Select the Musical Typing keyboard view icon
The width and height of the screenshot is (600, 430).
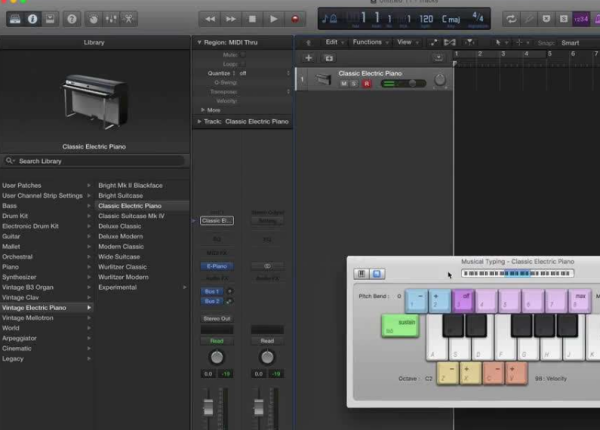pyautogui.click(x=377, y=274)
